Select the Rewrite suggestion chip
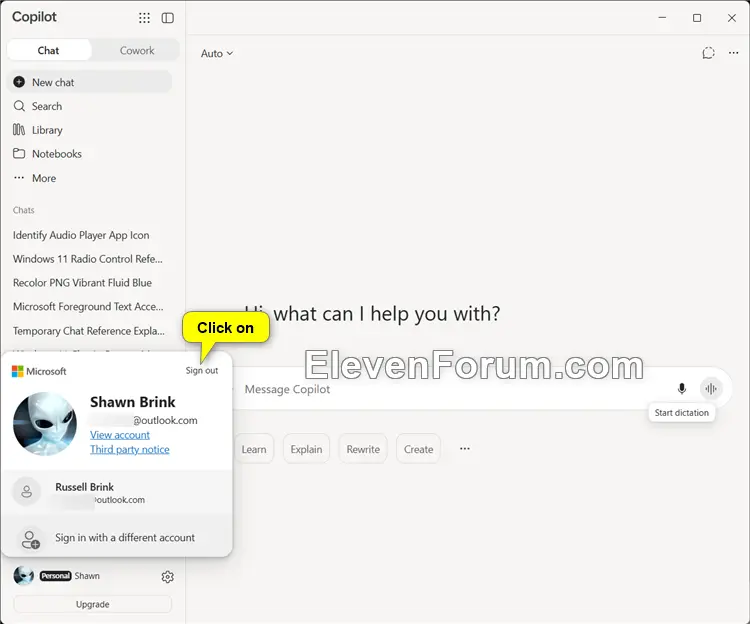750x624 pixels. [x=363, y=449]
